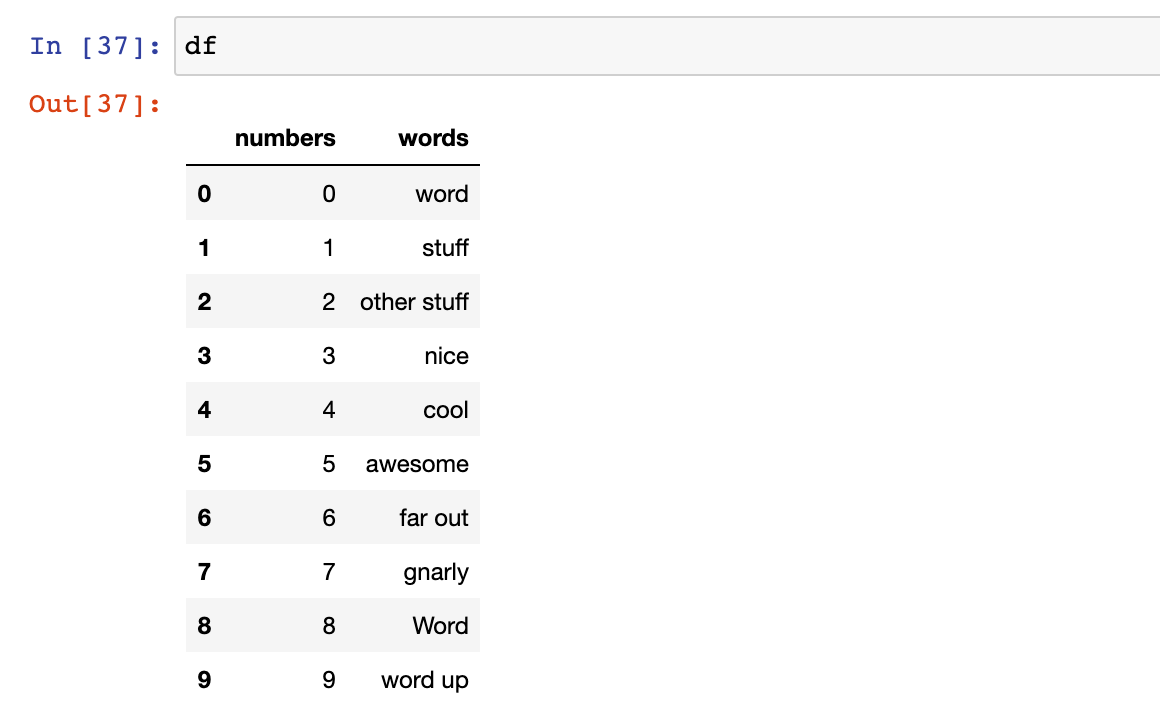The width and height of the screenshot is (1160, 726).
Task: Select the cell containing far out
Action: click(438, 517)
